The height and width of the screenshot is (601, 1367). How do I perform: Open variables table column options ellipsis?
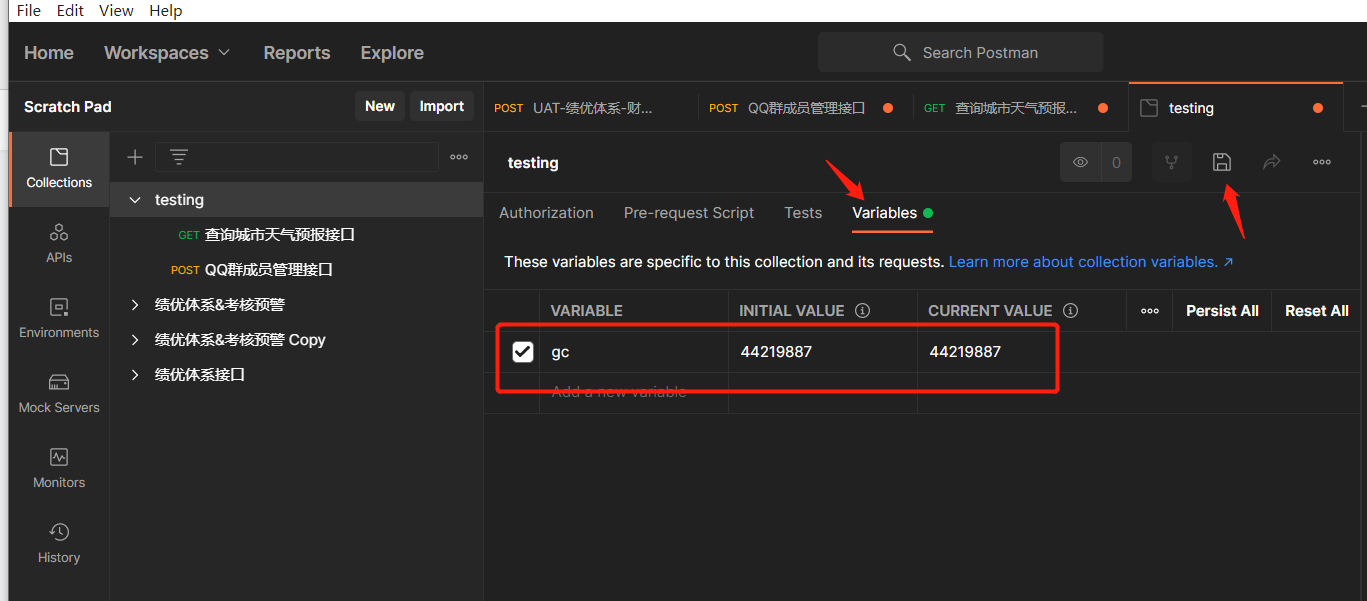(x=1150, y=311)
